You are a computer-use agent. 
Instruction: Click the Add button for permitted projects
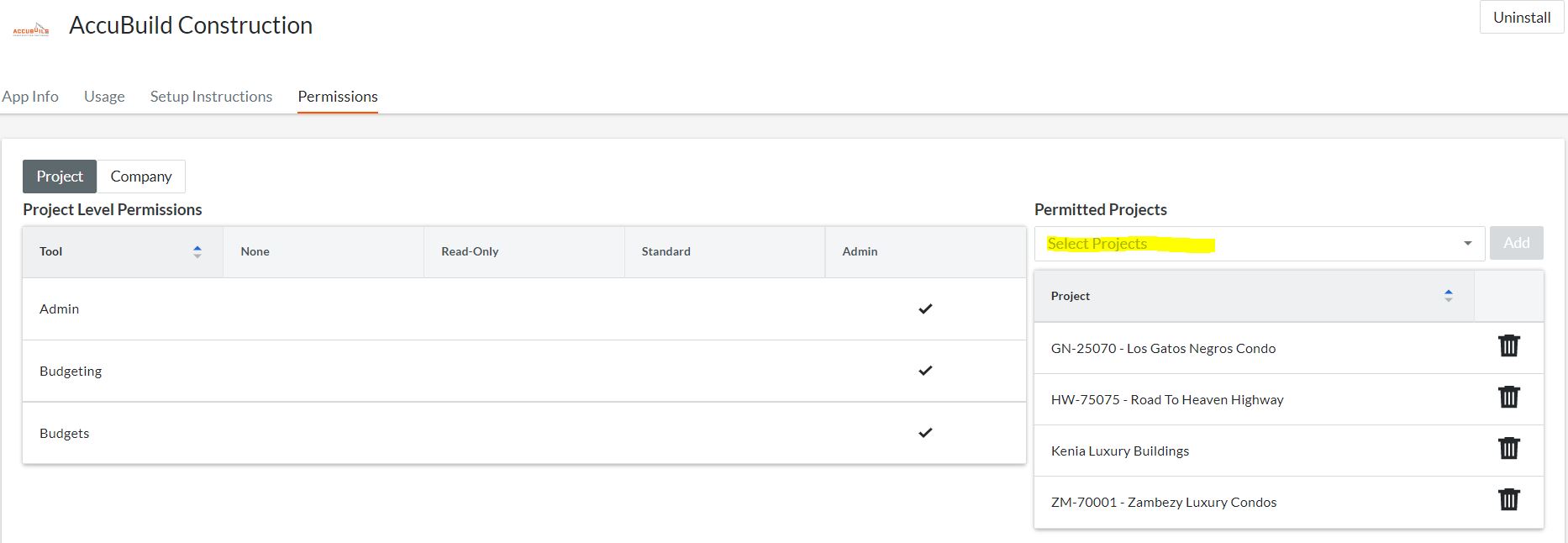[1517, 243]
